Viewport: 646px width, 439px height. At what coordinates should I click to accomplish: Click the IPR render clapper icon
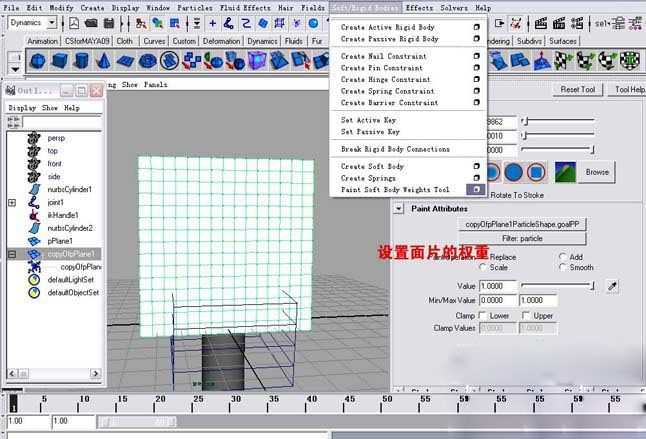coord(559,23)
